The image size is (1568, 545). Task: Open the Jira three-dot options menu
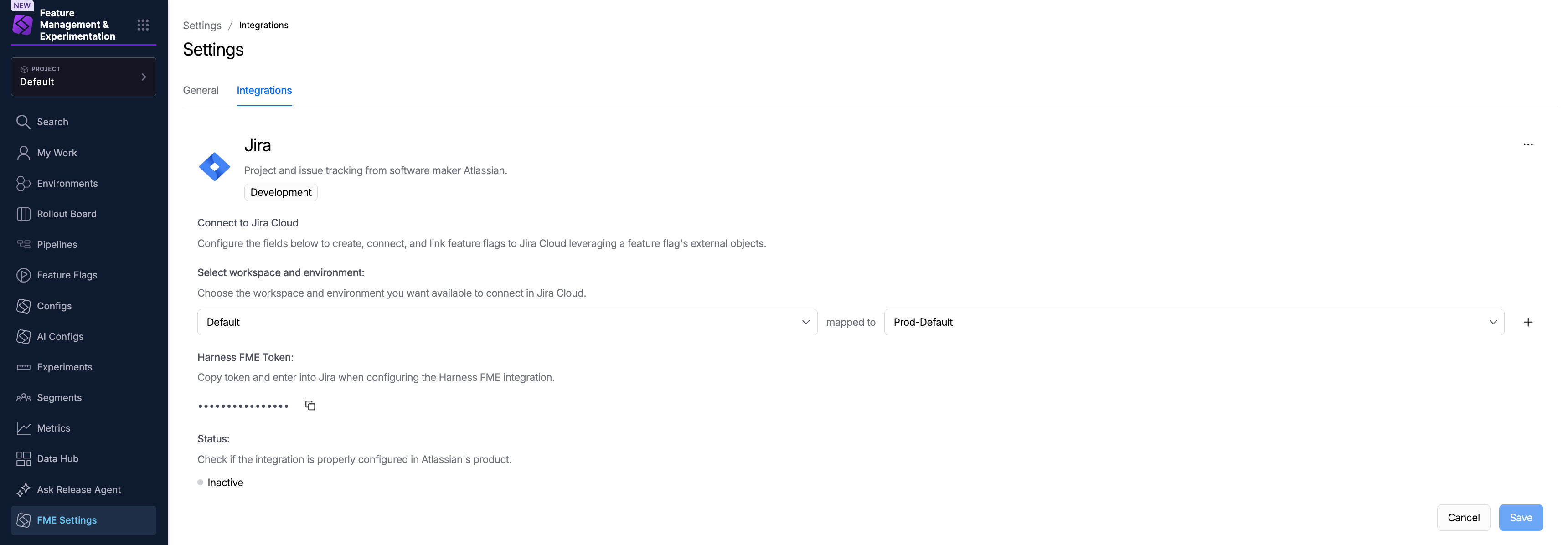click(x=1528, y=144)
